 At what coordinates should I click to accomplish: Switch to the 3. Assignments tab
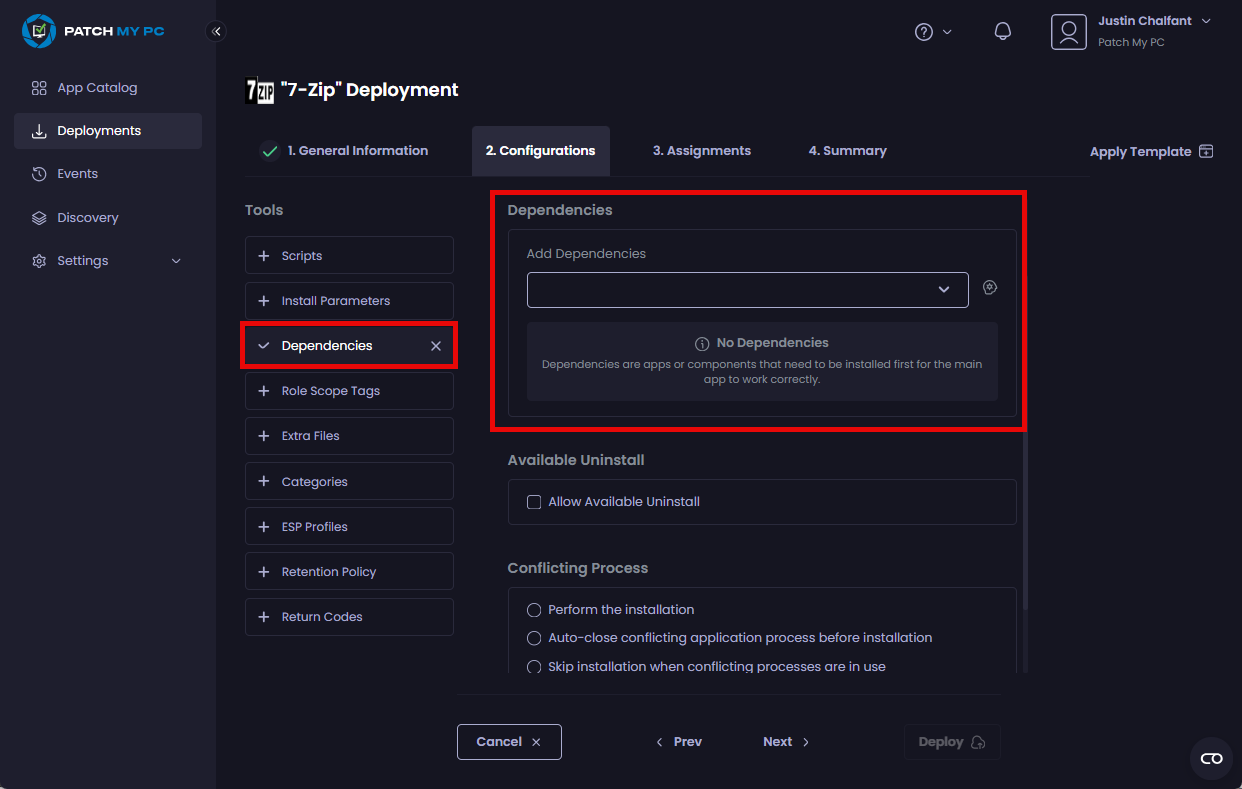[x=701, y=151]
